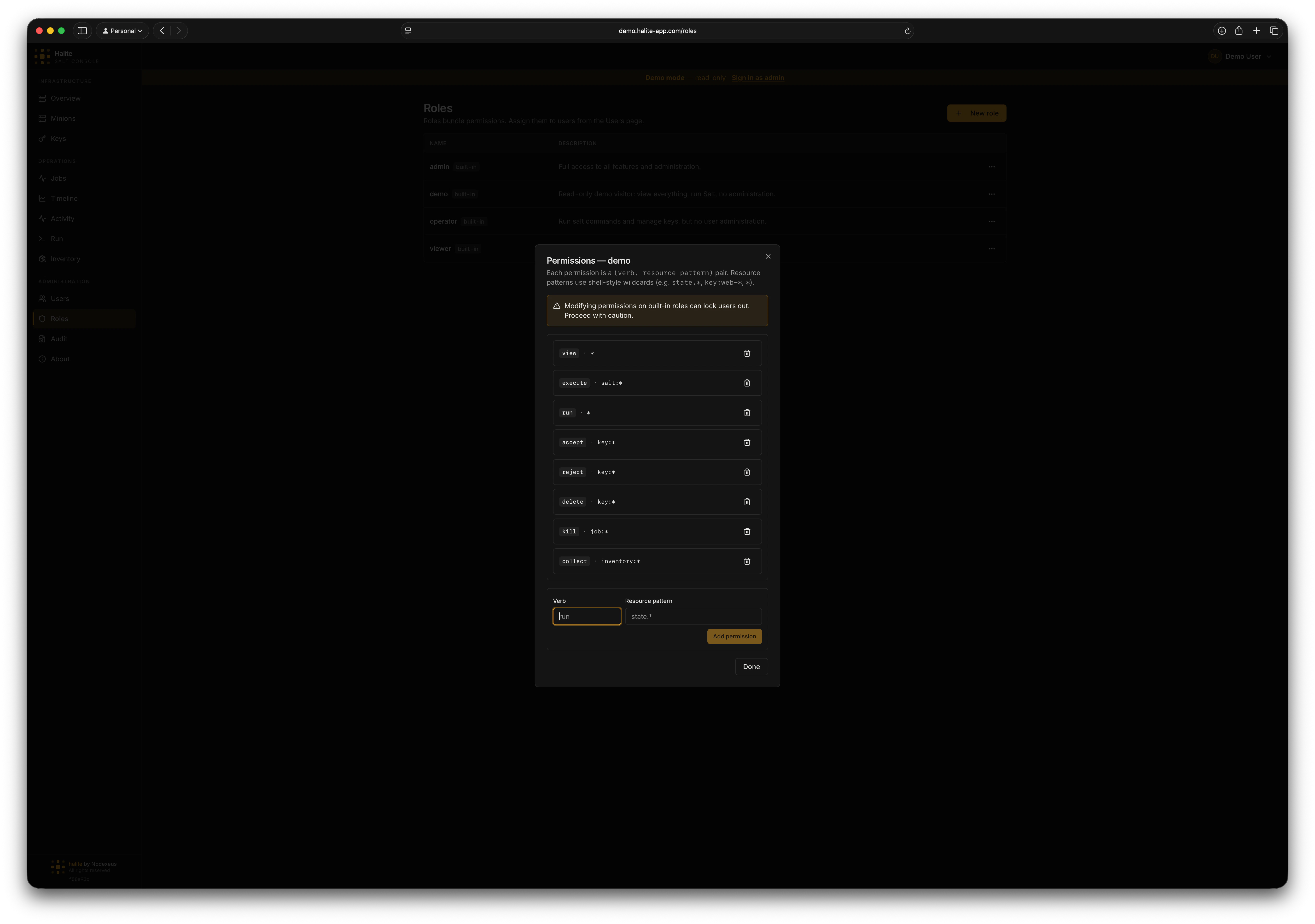The image size is (1315, 924).
Task: Delete the execute salt:* permission
Action: [x=747, y=383]
